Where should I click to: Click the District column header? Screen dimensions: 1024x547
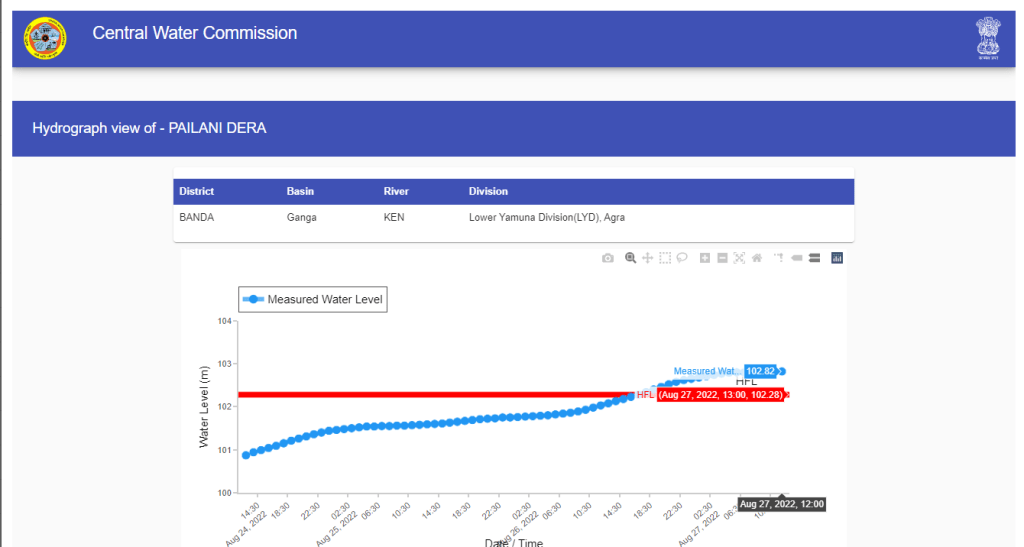[197, 191]
